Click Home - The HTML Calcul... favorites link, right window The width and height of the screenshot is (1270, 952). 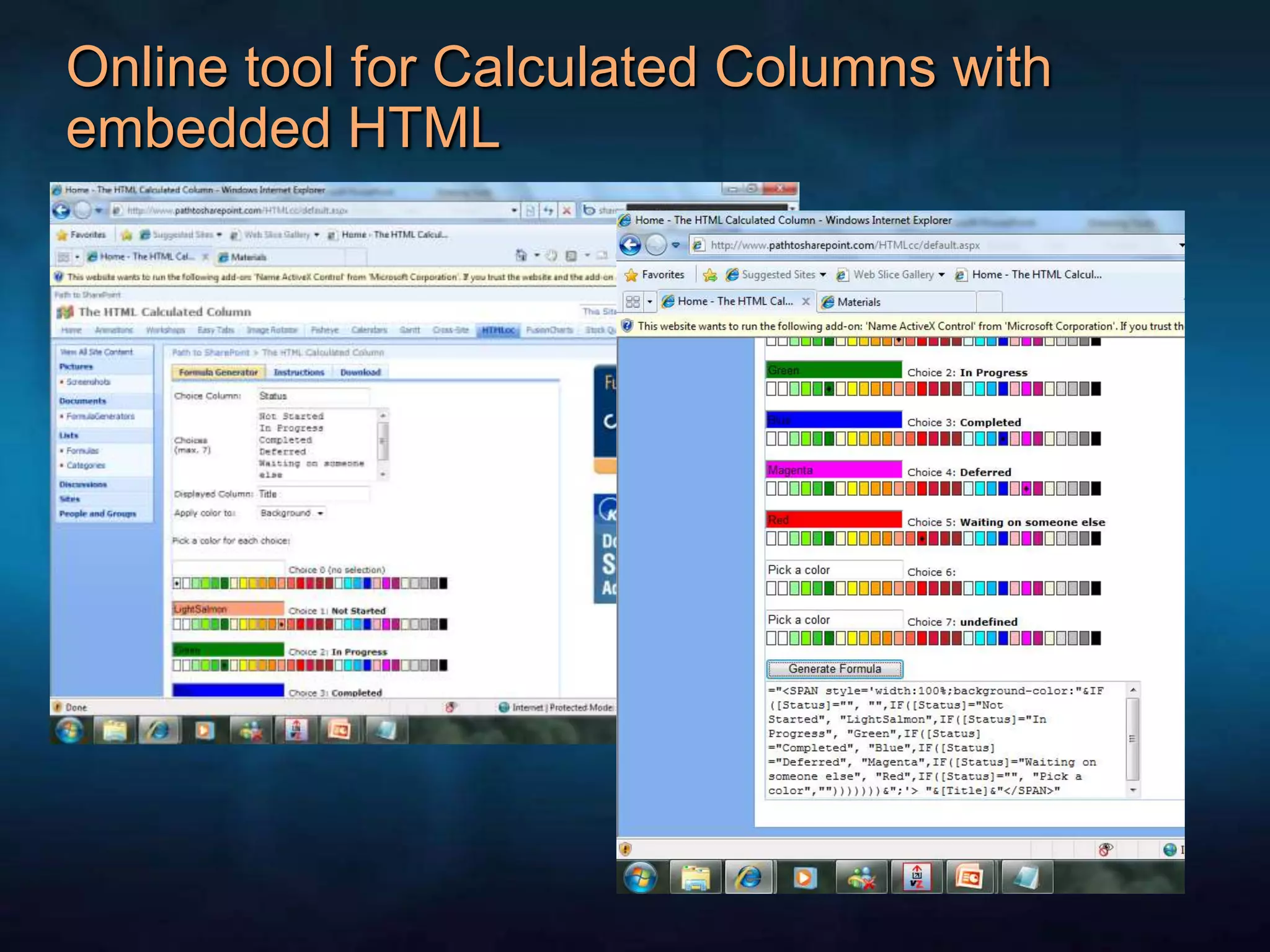click(1029, 275)
